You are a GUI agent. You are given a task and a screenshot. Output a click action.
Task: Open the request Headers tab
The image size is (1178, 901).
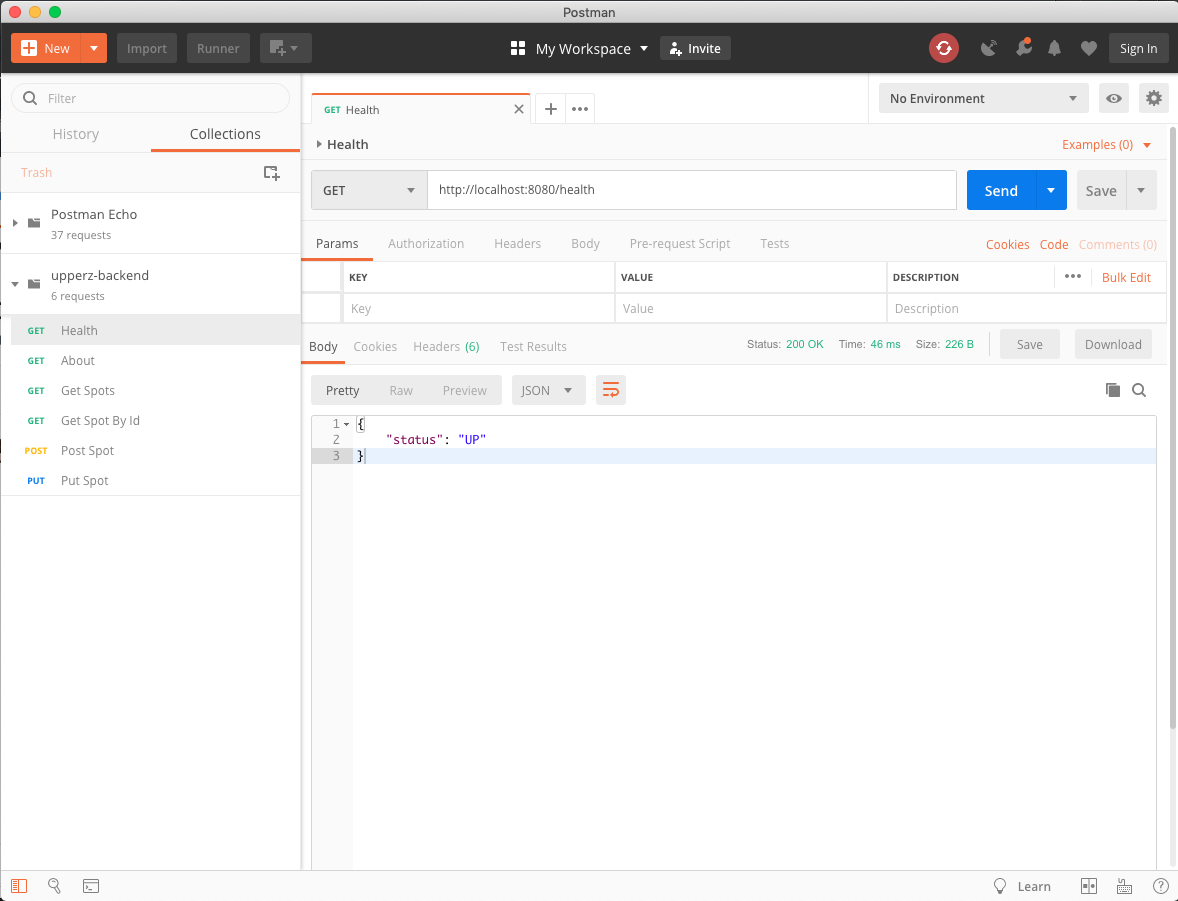518,243
